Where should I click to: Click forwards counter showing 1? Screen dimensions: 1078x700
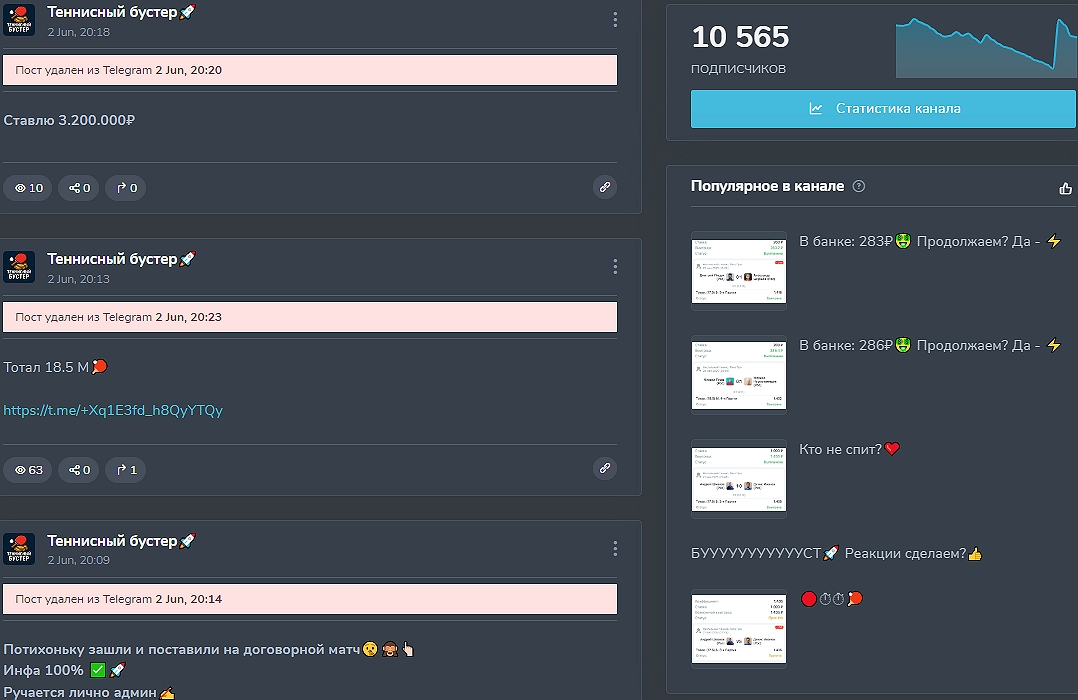click(126, 469)
